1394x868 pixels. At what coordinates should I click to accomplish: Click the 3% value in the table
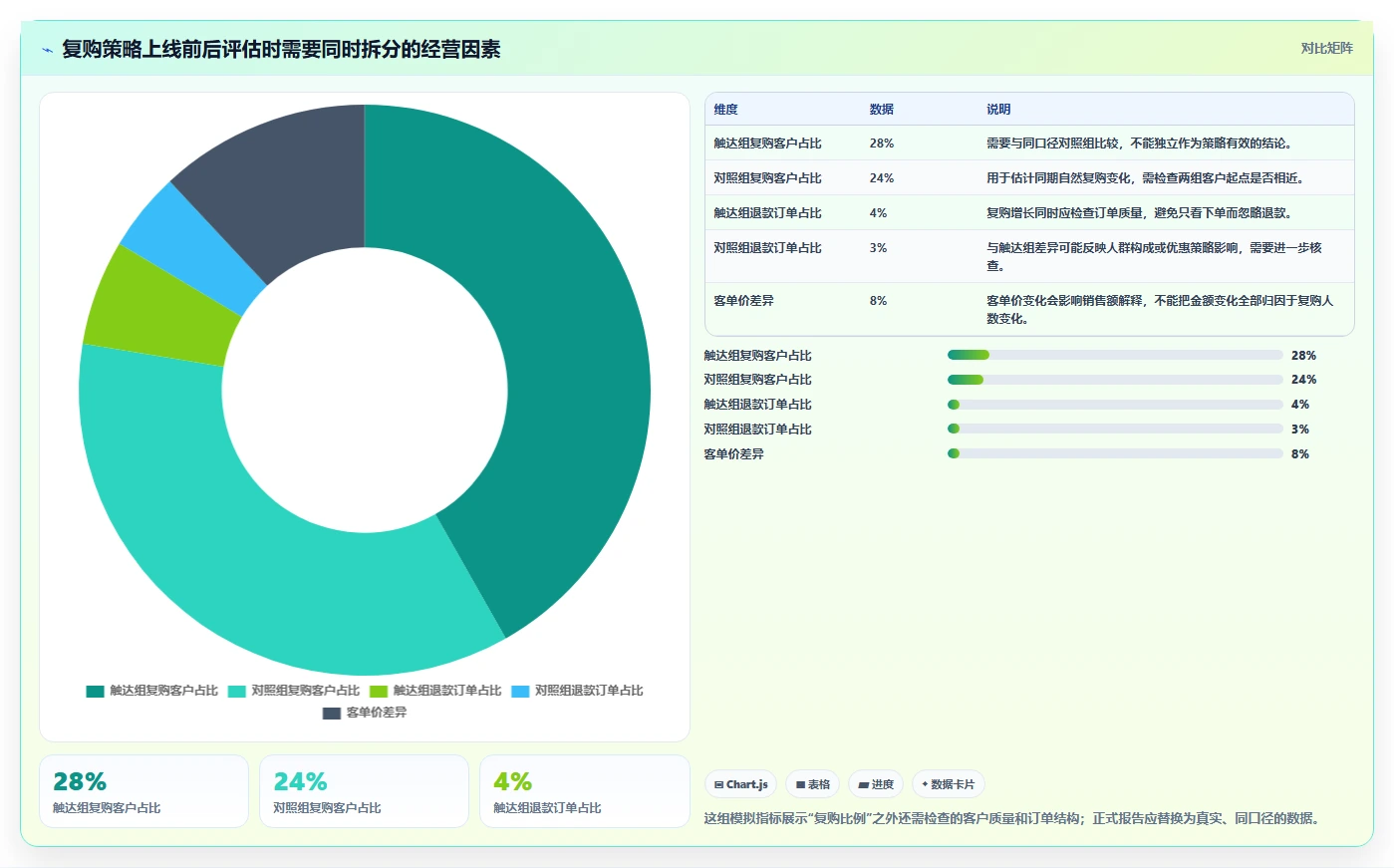pos(878,248)
